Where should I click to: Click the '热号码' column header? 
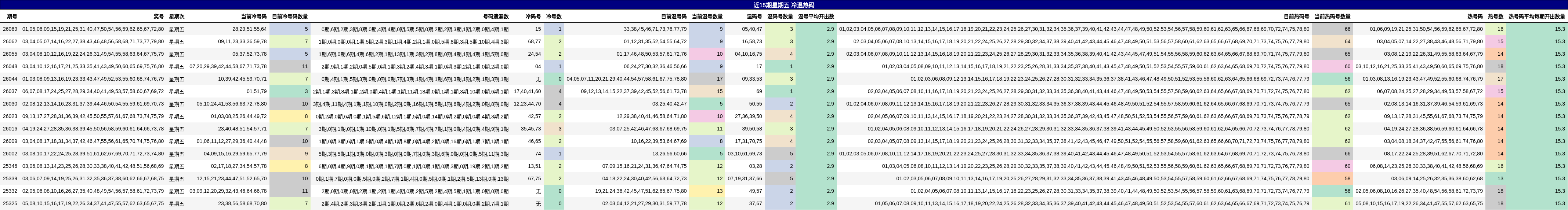point(1475,16)
